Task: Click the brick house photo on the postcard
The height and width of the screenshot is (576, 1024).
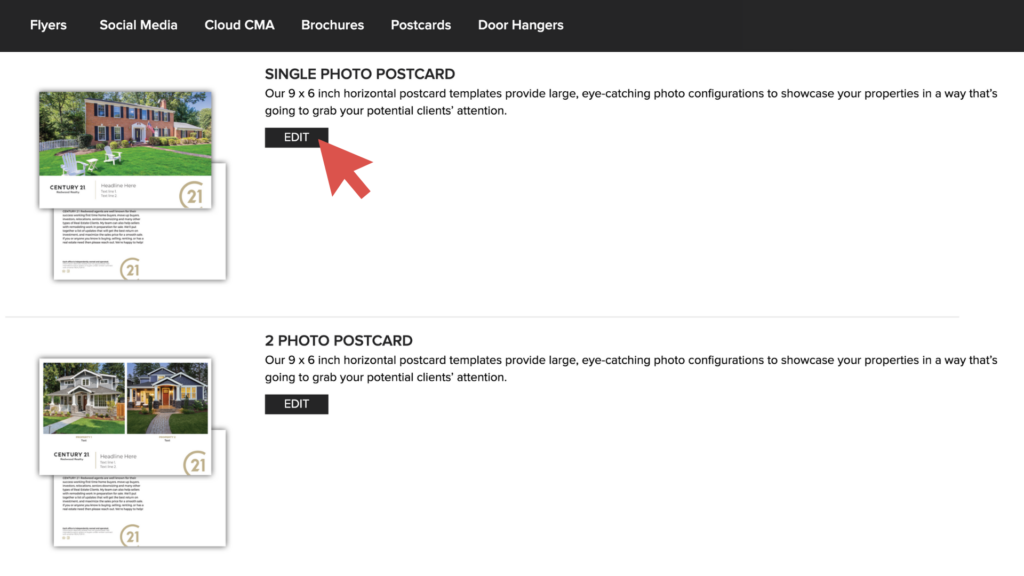Action: [125, 133]
